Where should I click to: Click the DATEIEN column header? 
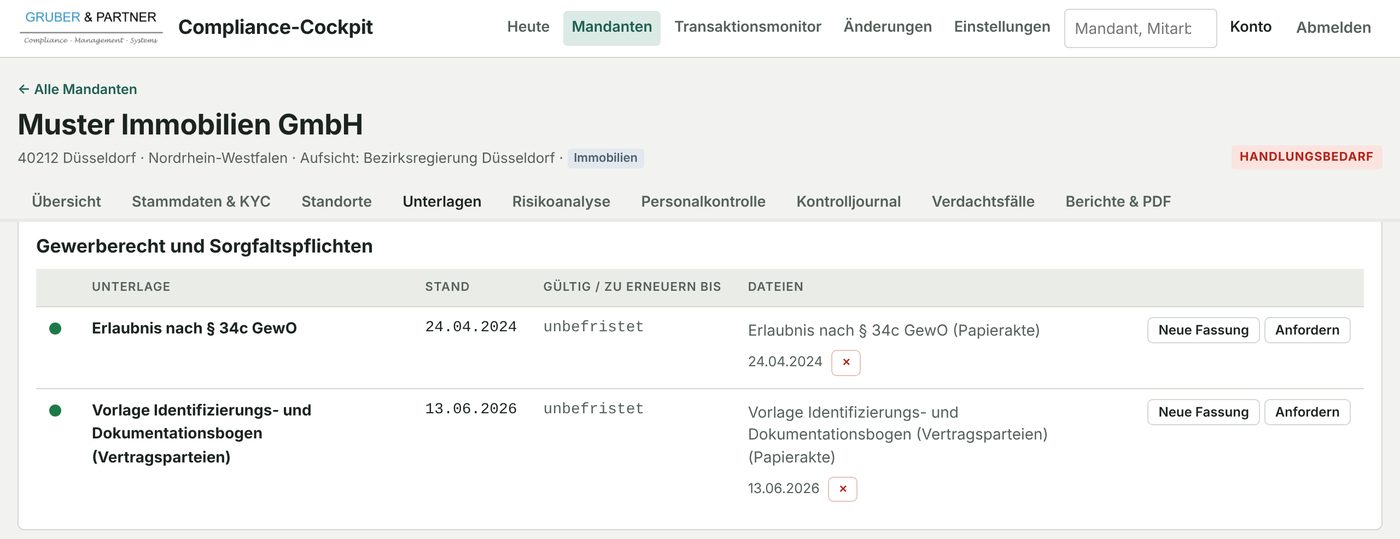776,287
